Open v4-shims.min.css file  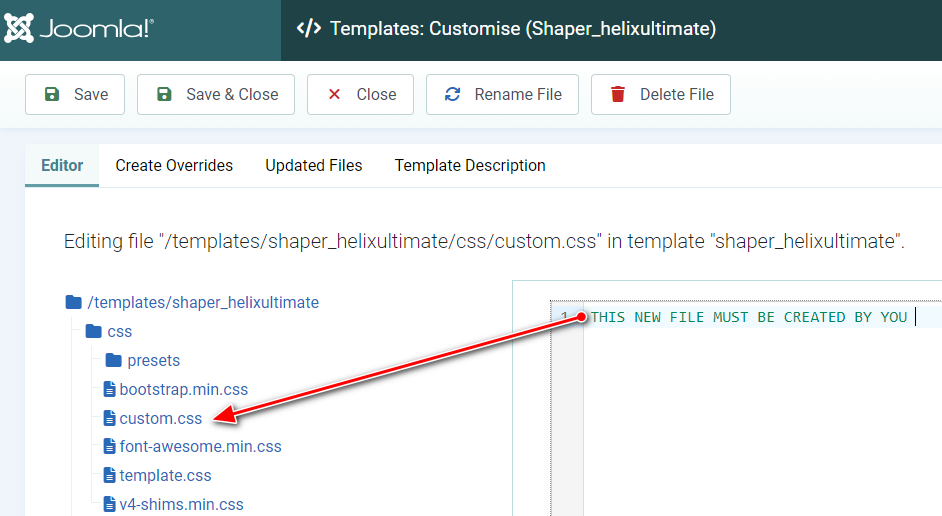pos(181,504)
